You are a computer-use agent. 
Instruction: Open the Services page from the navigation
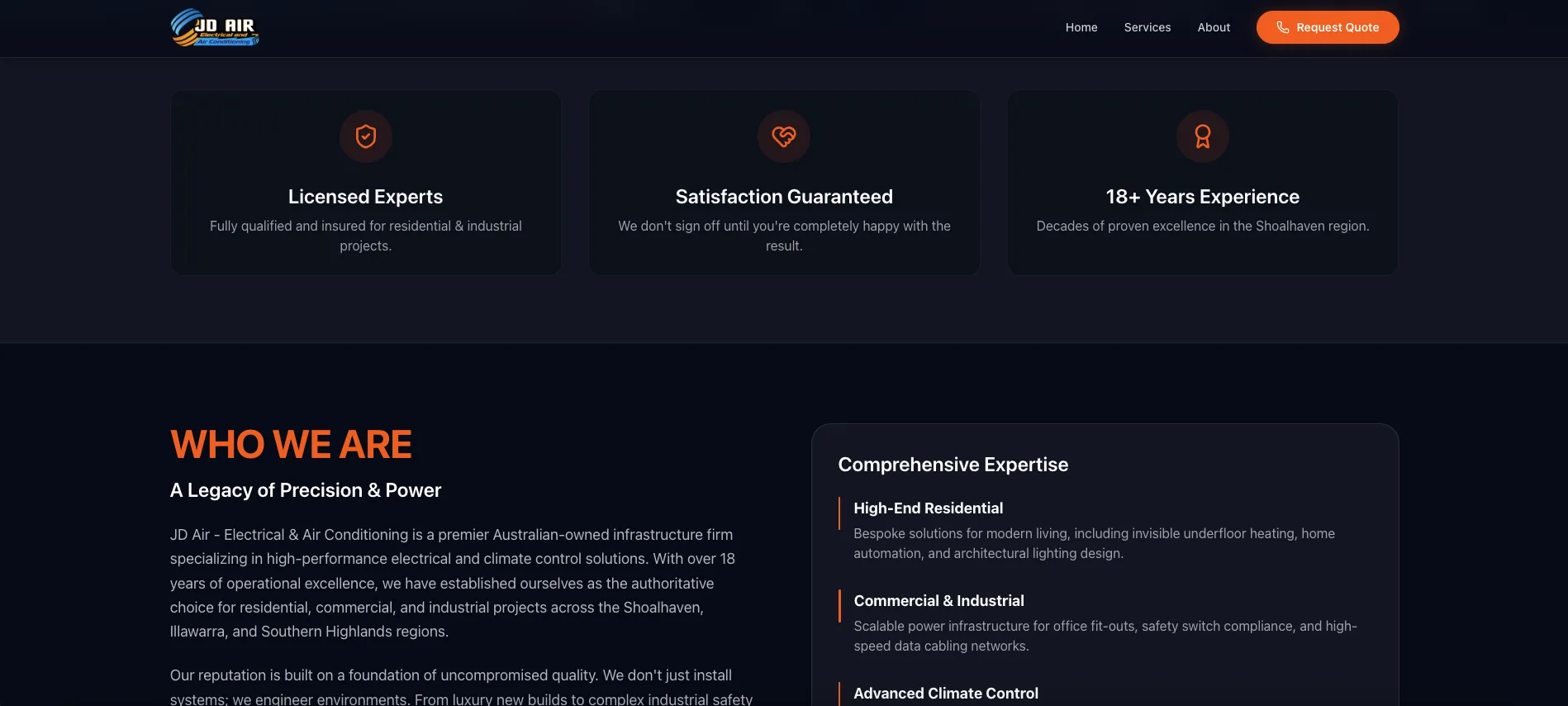point(1147,27)
